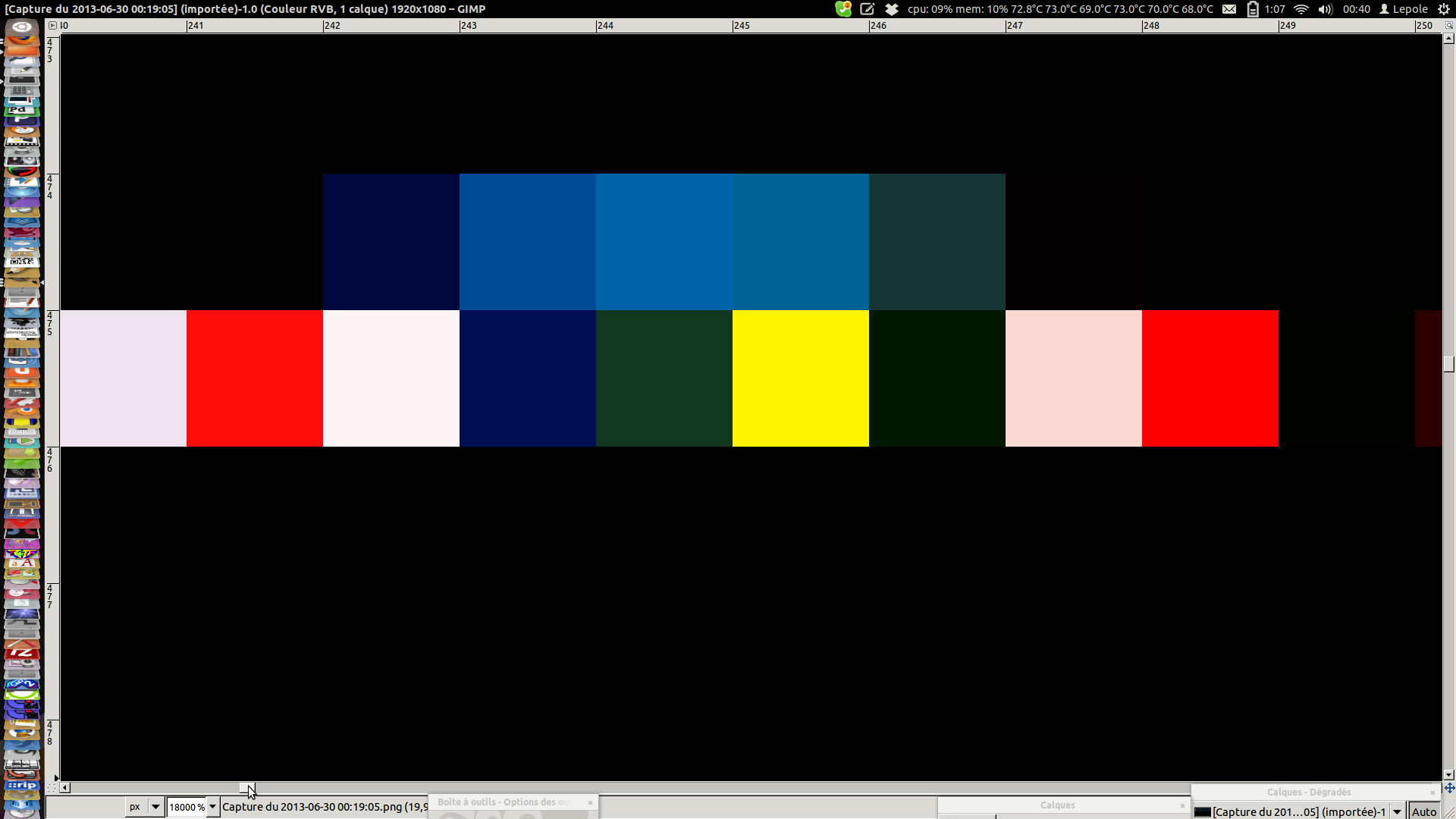Image resolution: width=1456 pixels, height=819 pixels.
Task: Close the Boîte à outils options dock
Action: point(590,802)
